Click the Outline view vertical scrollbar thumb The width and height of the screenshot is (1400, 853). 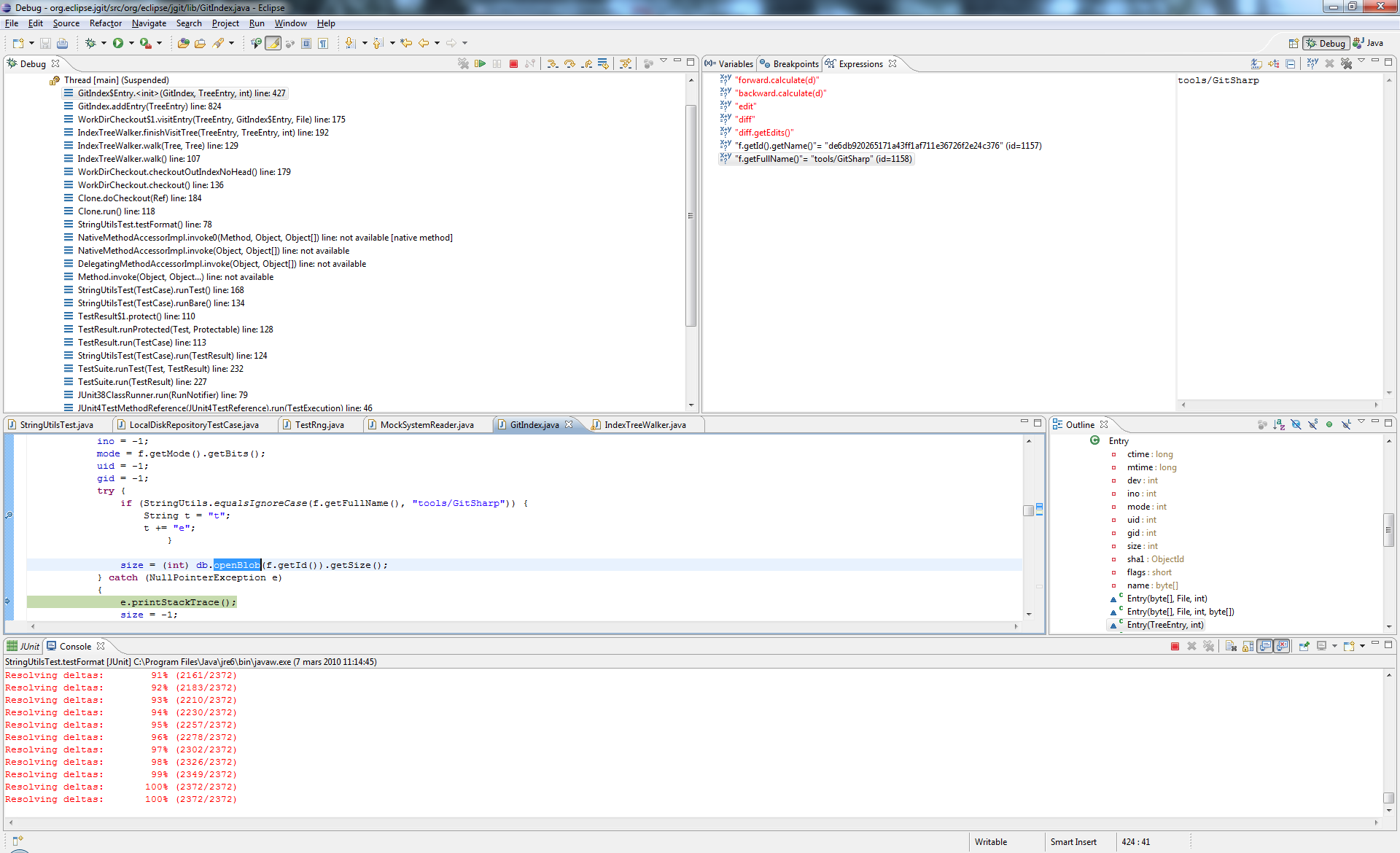pos(1388,530)
